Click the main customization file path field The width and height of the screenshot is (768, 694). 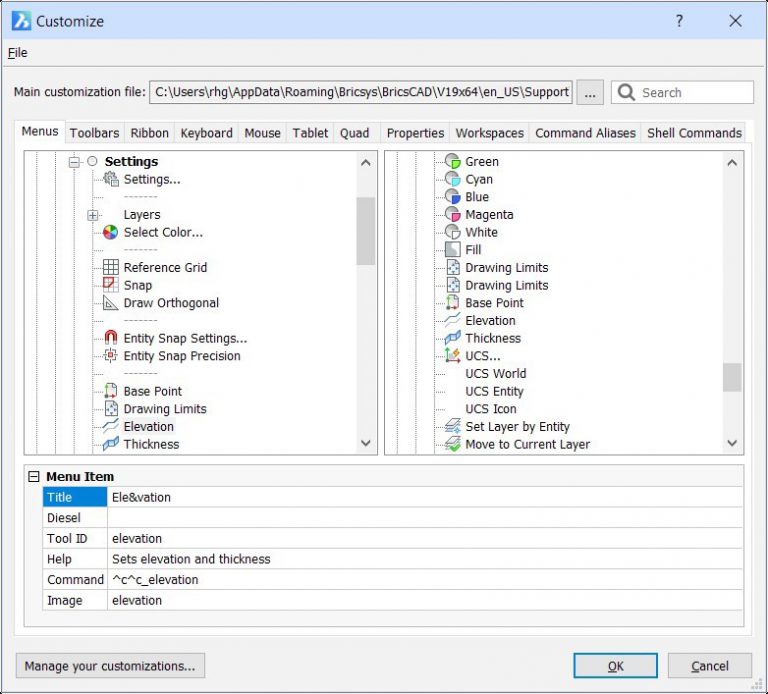(x=361, y=92)
